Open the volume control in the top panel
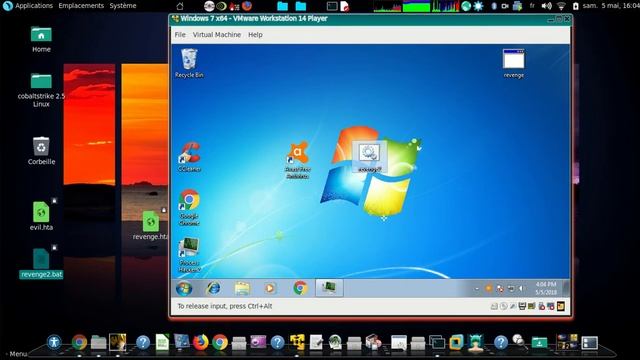Screen dimensions: 640x360 click(x=546, y=6)
